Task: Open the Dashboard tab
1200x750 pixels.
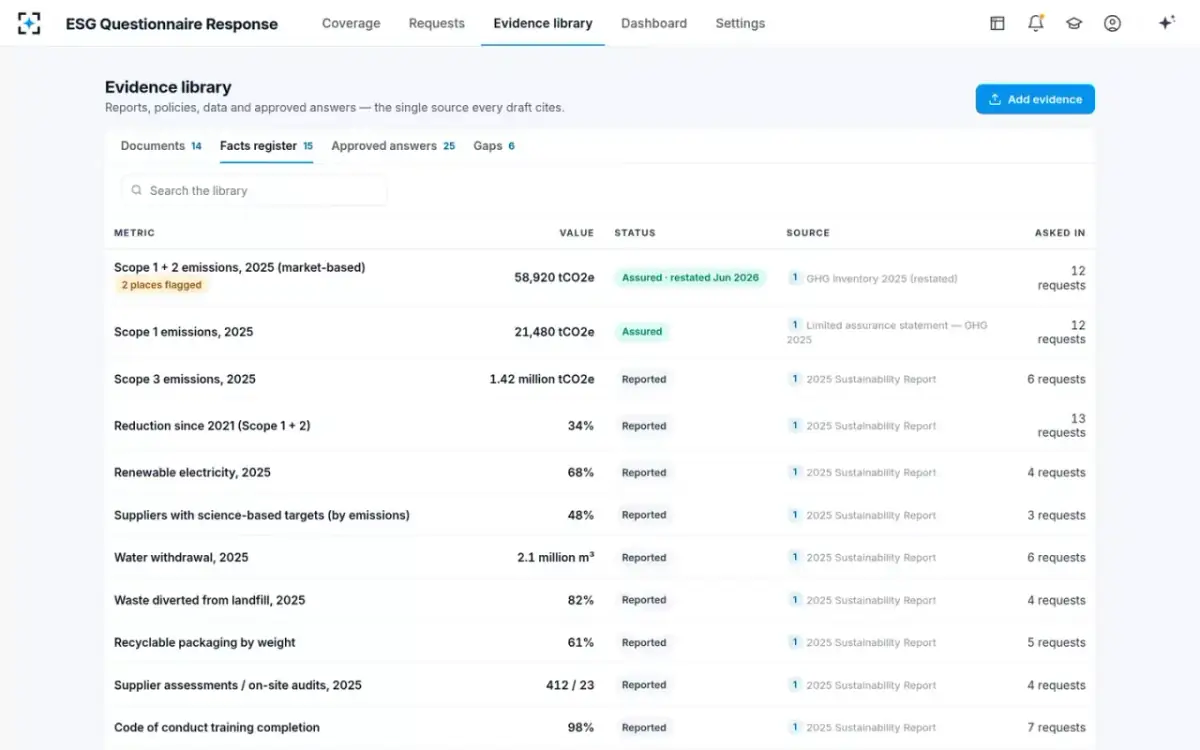Action: pos(654,23)
